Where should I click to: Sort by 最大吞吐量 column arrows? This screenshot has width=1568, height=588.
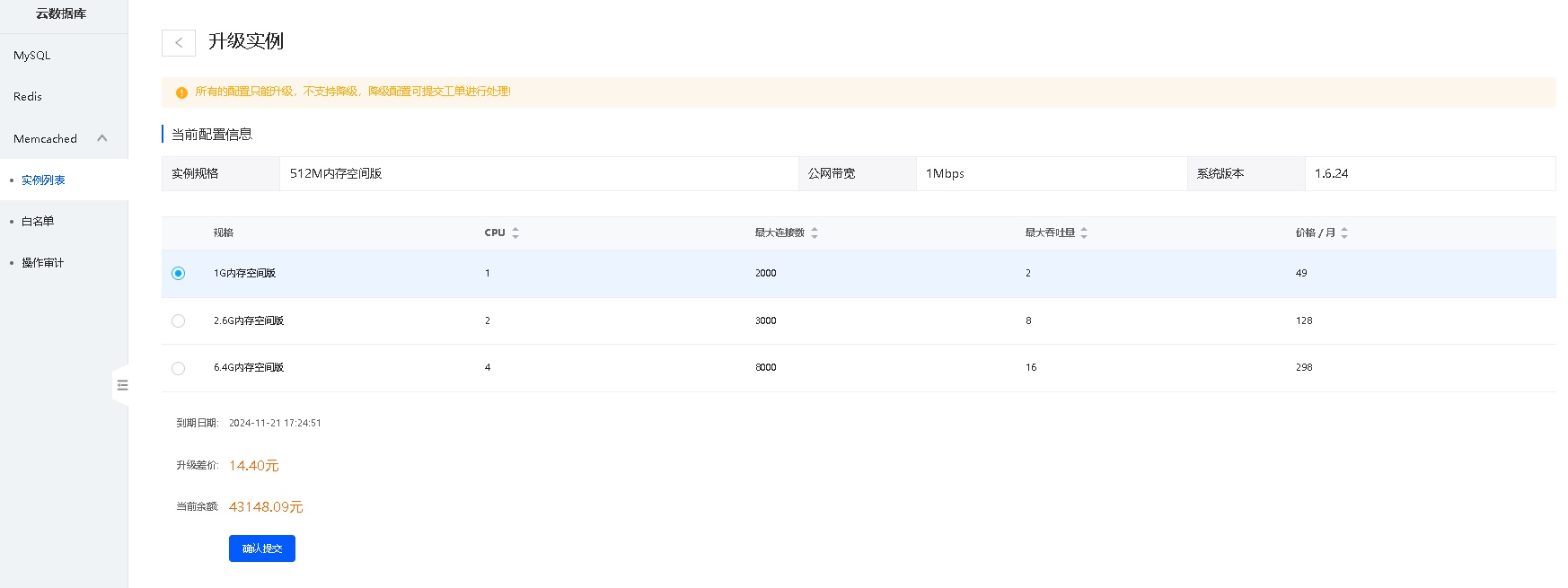point(1084,233)
